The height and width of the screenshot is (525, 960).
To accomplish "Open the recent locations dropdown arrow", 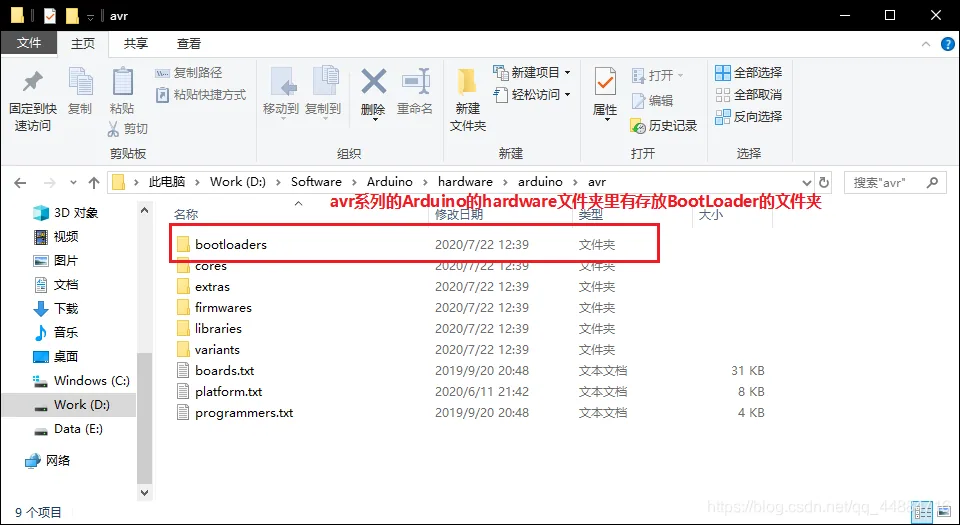I will pyautogui.click(x=73, y=182).
